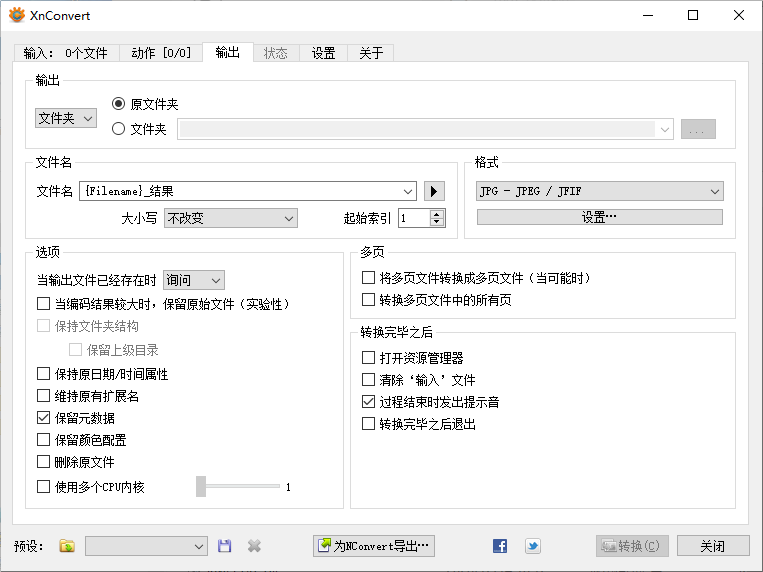Click the 起始索引 number field
Image resolution: width=763 pixels, height=572 pixels.
pos(415,218)
